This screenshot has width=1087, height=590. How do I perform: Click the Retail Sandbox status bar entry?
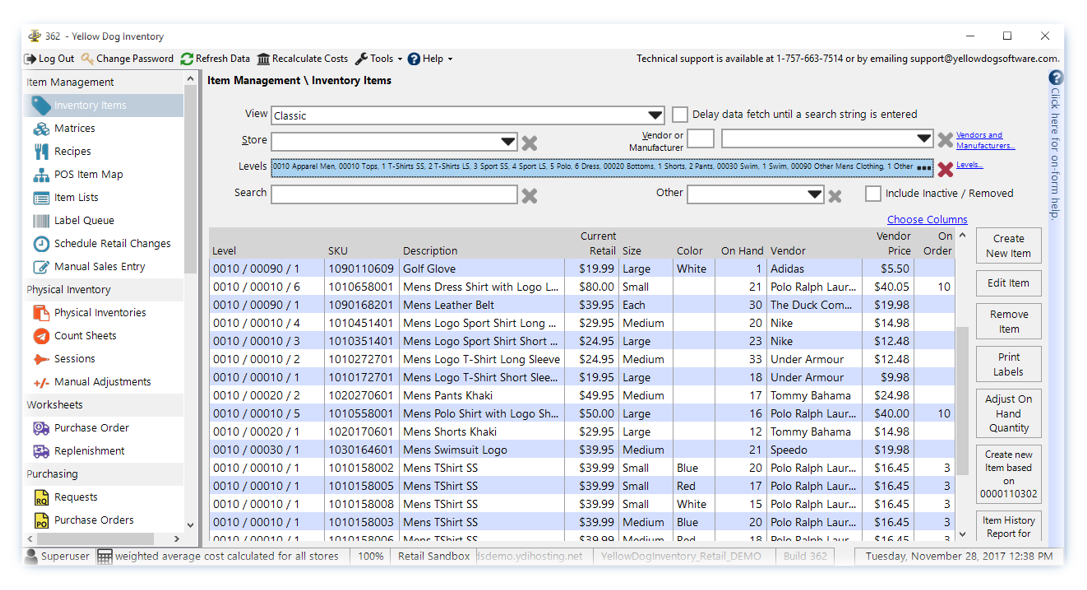433,556
